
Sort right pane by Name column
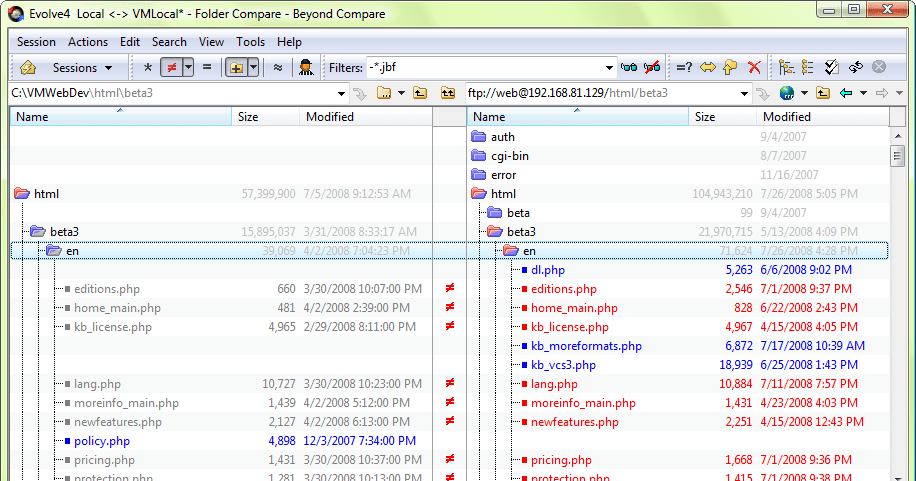click(578, 117)
